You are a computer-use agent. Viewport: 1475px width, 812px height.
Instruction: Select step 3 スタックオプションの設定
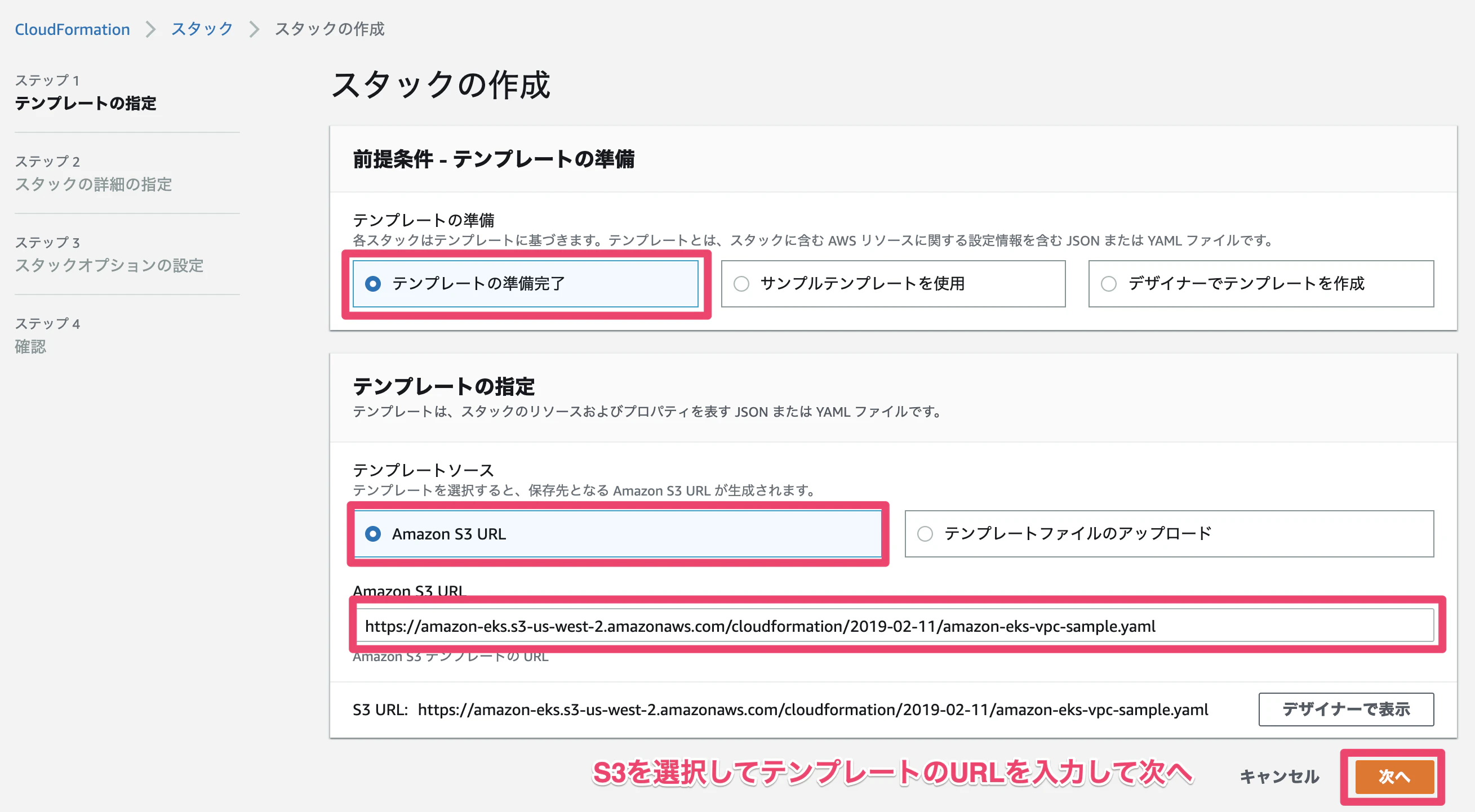tap(109, 266)
